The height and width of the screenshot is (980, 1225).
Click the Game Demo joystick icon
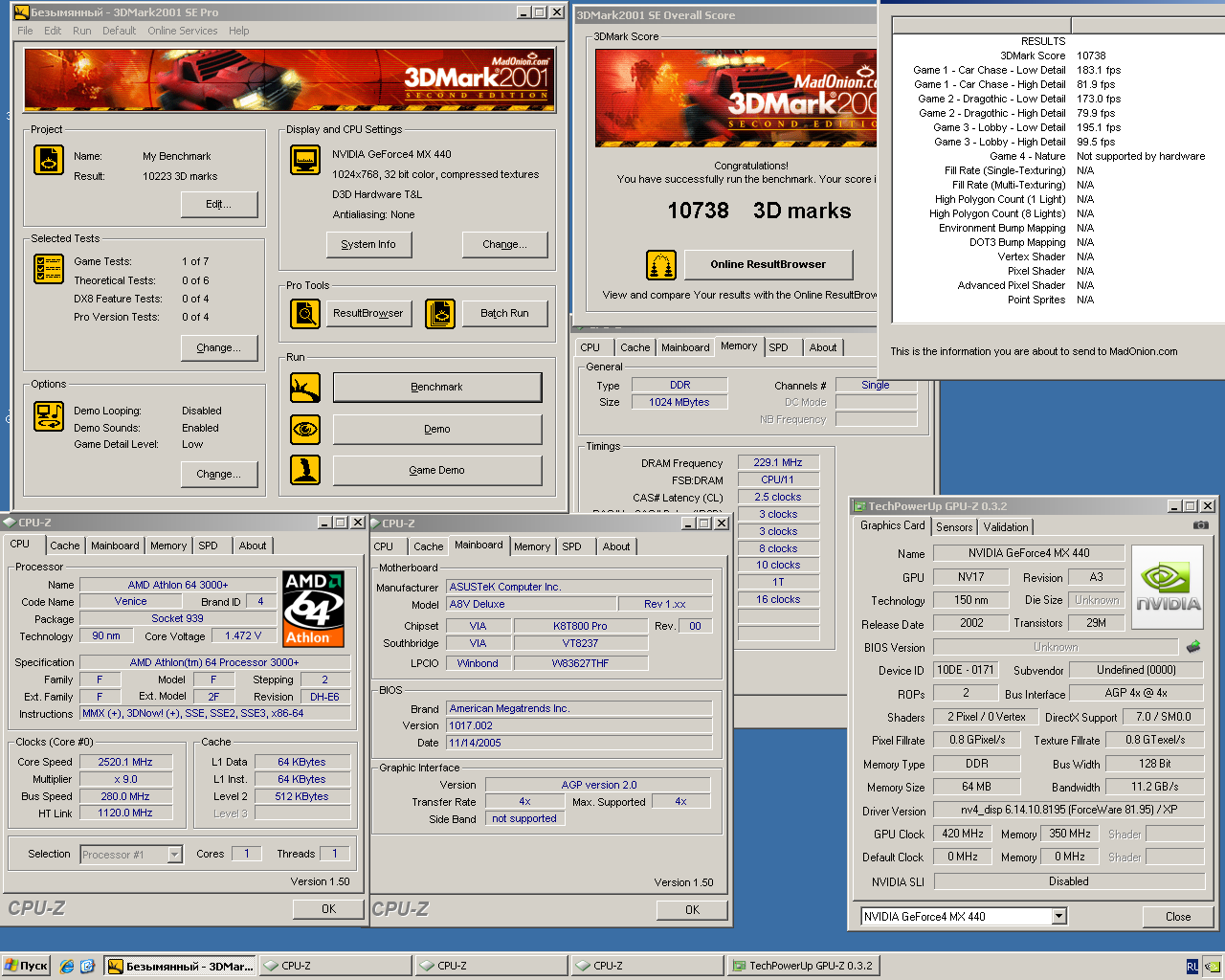coord(305,470)
